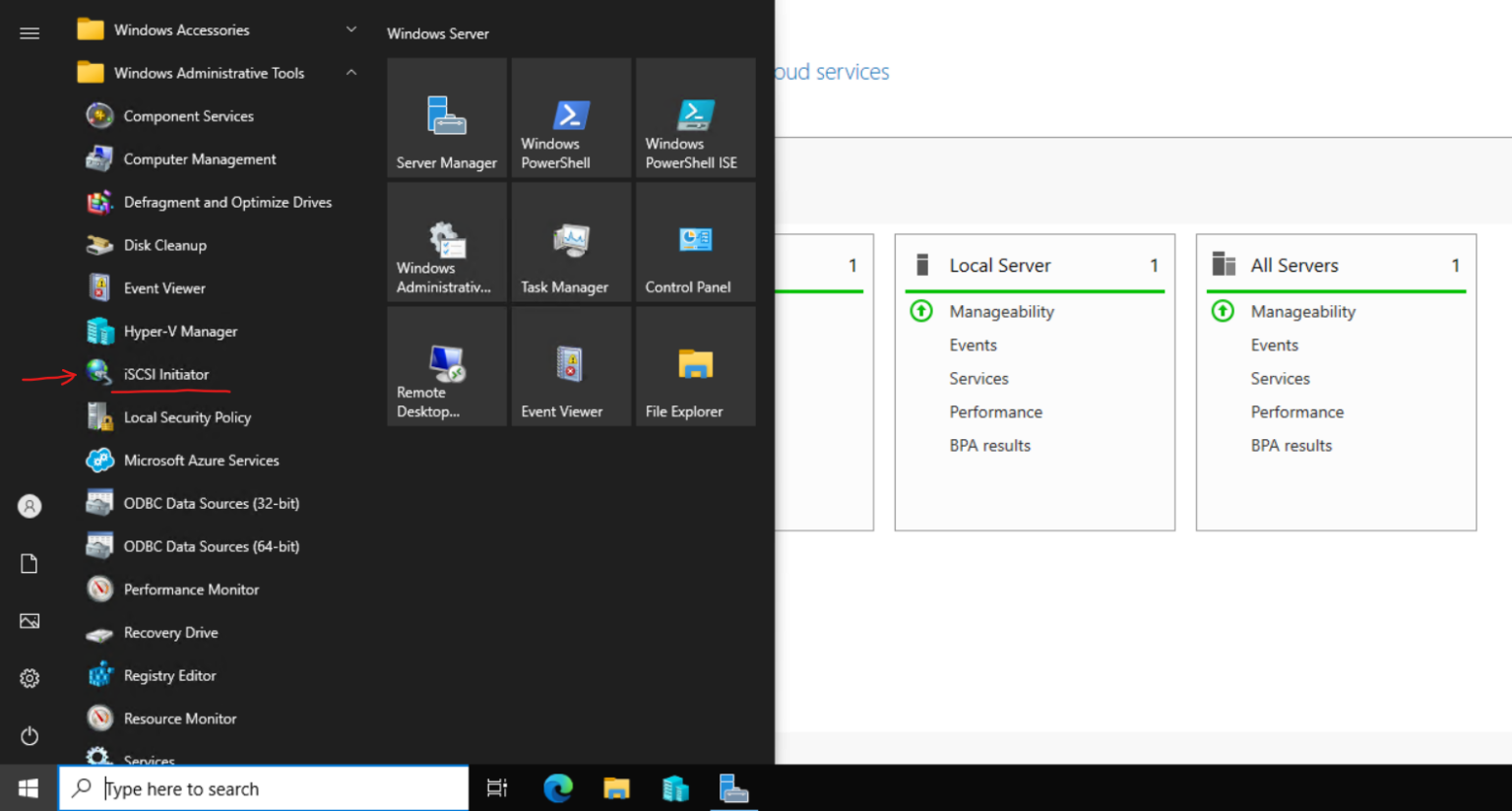Screen dimensions: 1512x811
Task: Launch Task Manager from the Windows Server tiles
Action: tap(571, 242)
